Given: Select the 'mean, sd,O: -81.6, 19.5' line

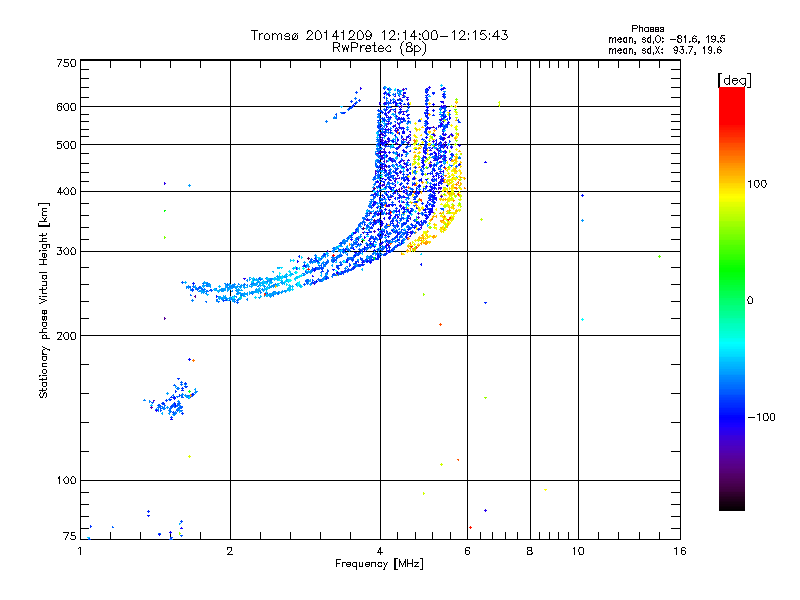Looking at the screenshot, I should (x=667, y=39).
